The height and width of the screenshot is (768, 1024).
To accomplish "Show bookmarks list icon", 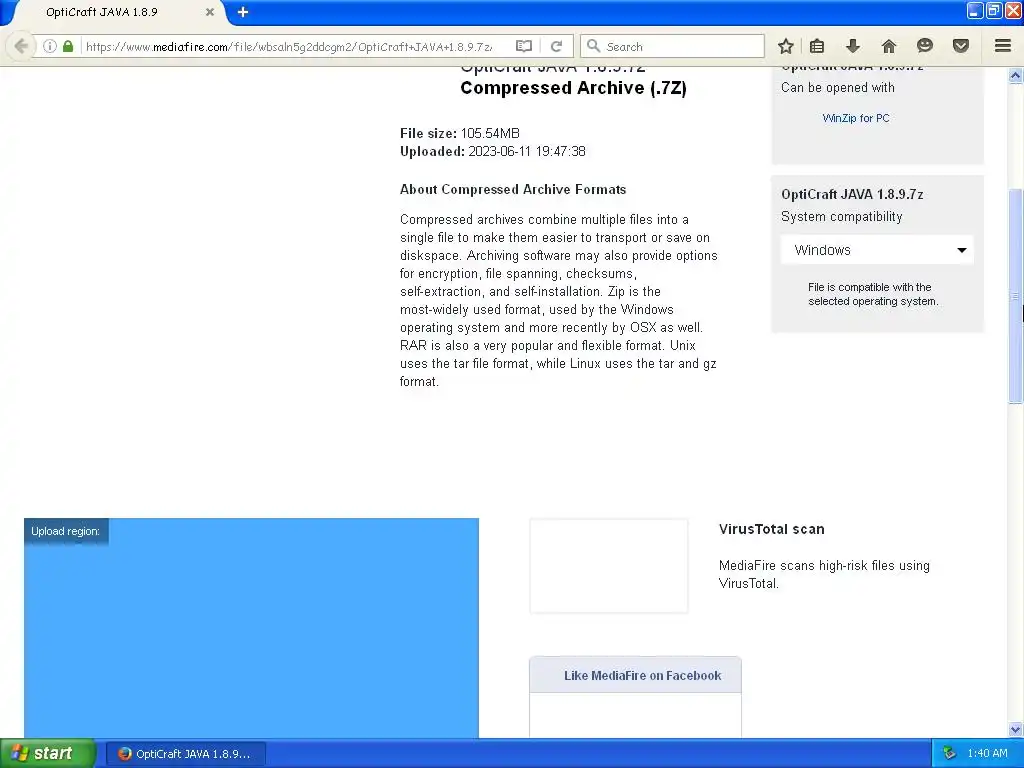I will 817,46.
